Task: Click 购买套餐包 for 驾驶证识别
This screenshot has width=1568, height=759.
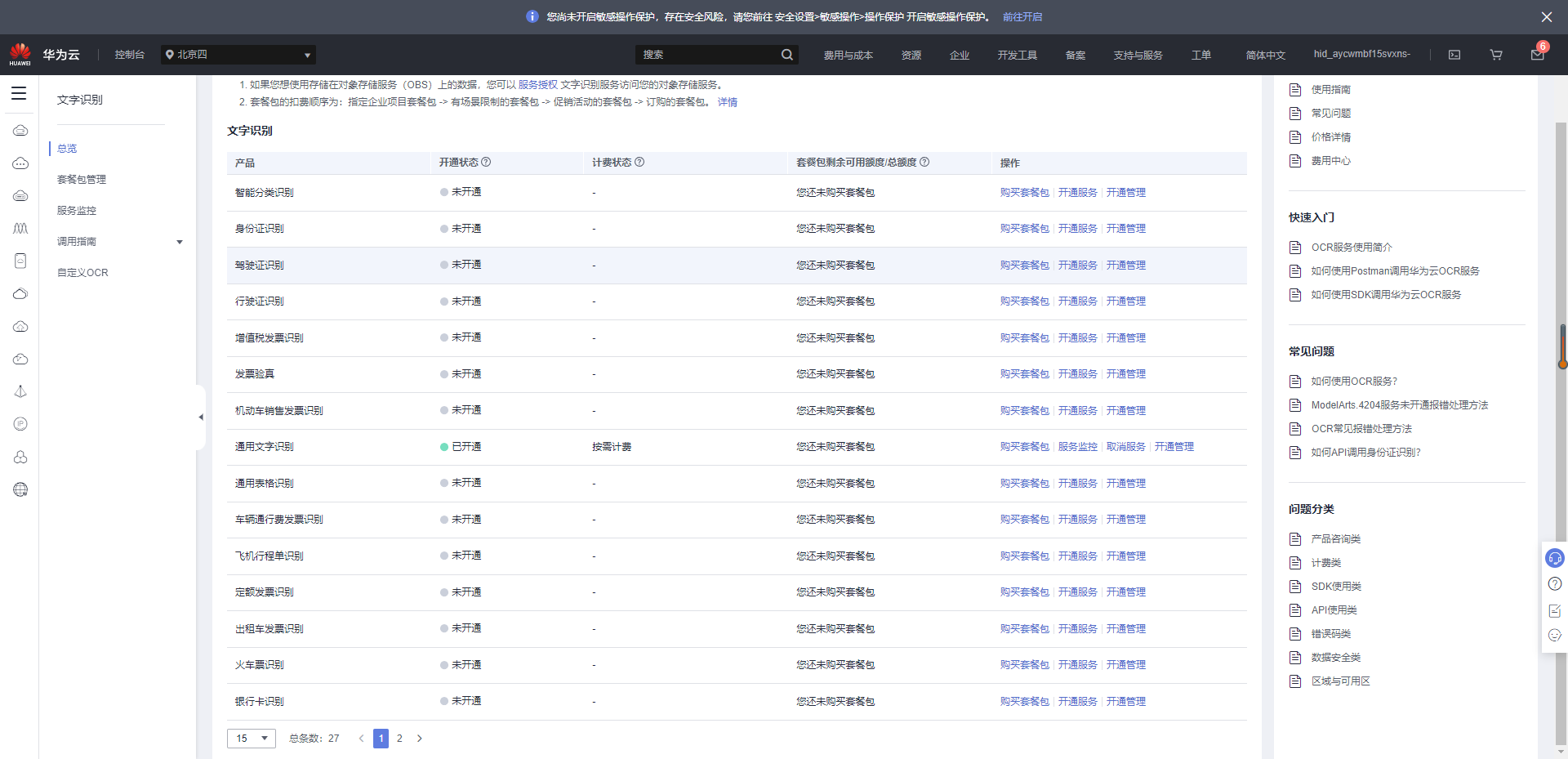Action: [x=1024, y=266]
